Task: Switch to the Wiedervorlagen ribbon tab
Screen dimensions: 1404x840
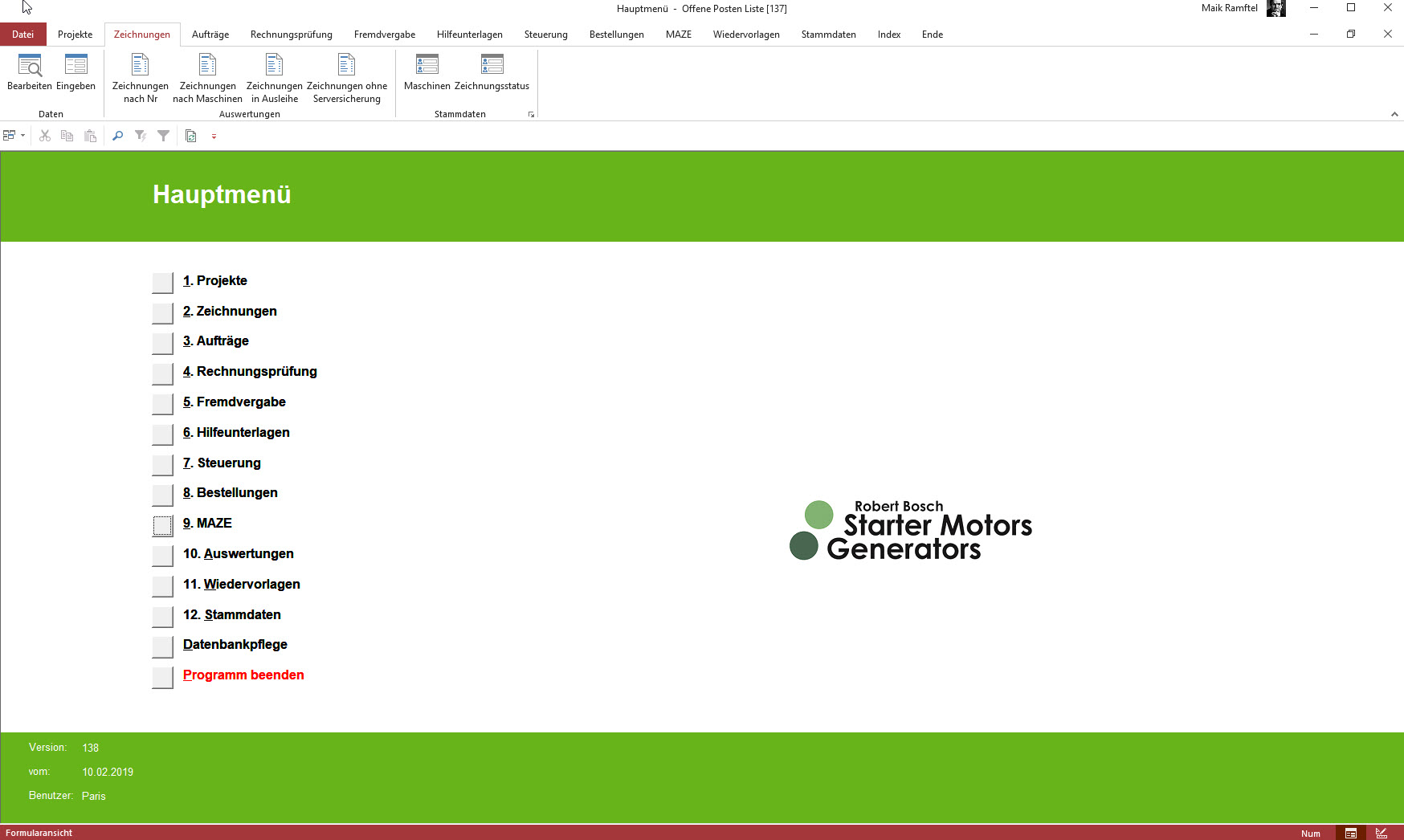Action: (x=746, y=35)
